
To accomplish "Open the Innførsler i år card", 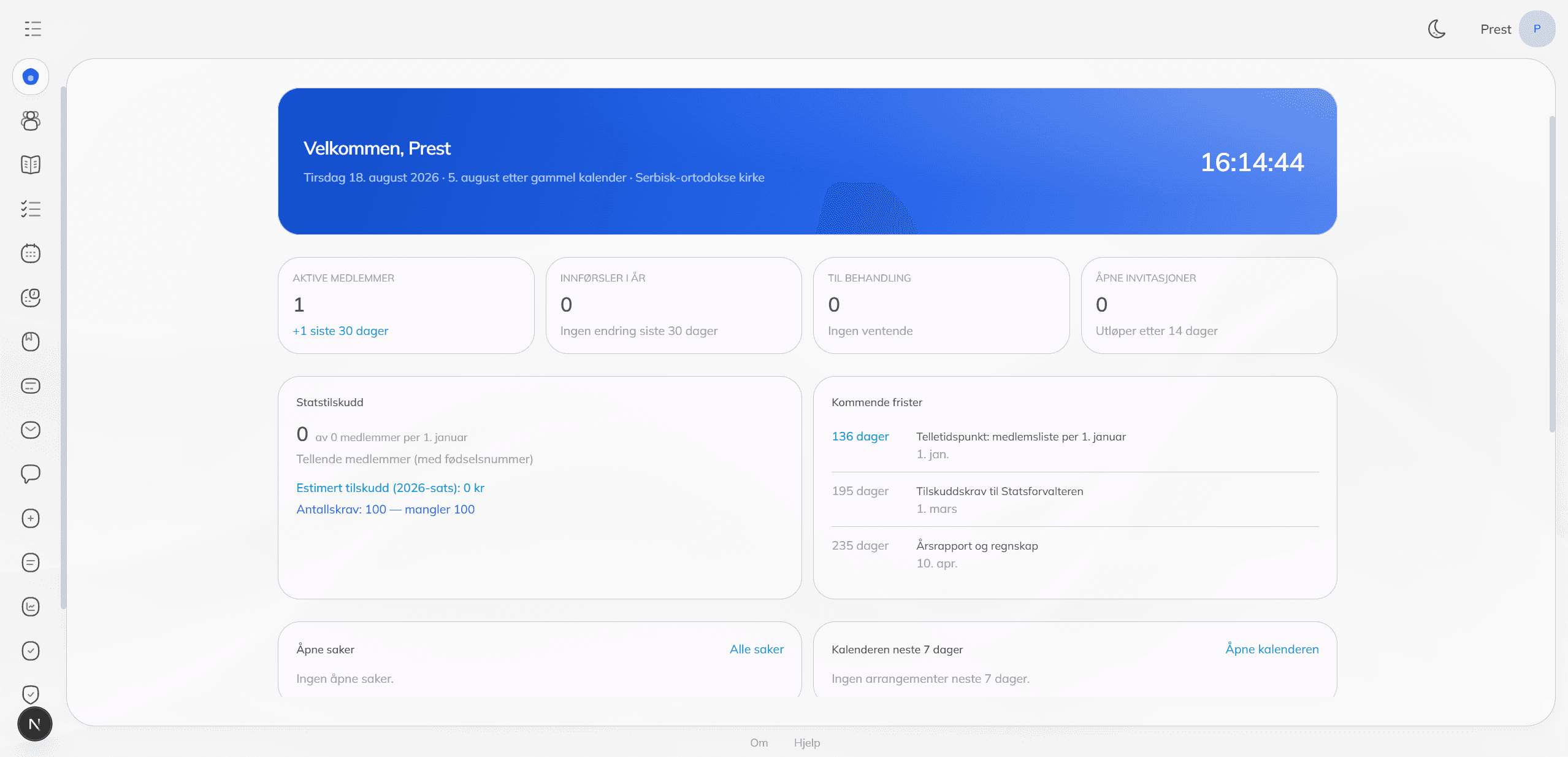I will point(673,305).
